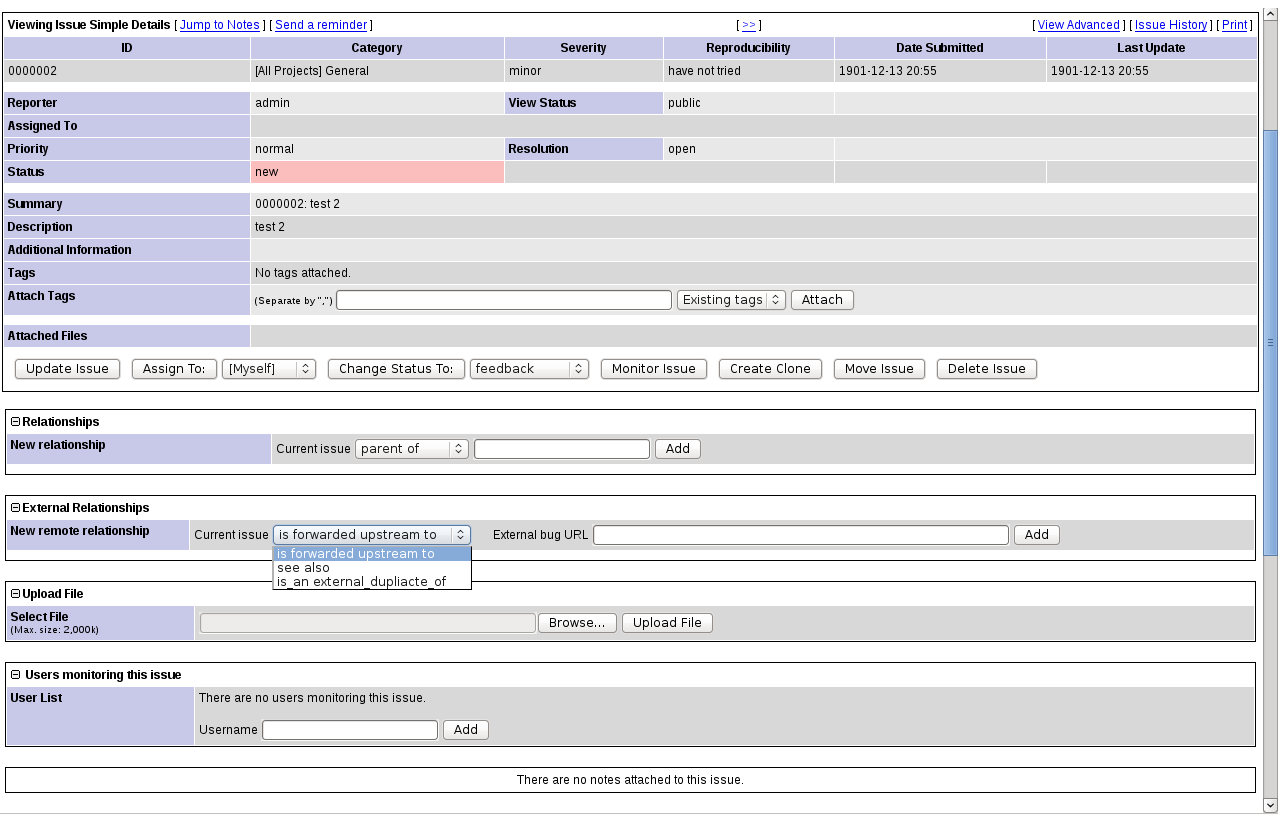Click the Update Issue button
Viewport: 1280px width, 824px height.
click(67, 369)
